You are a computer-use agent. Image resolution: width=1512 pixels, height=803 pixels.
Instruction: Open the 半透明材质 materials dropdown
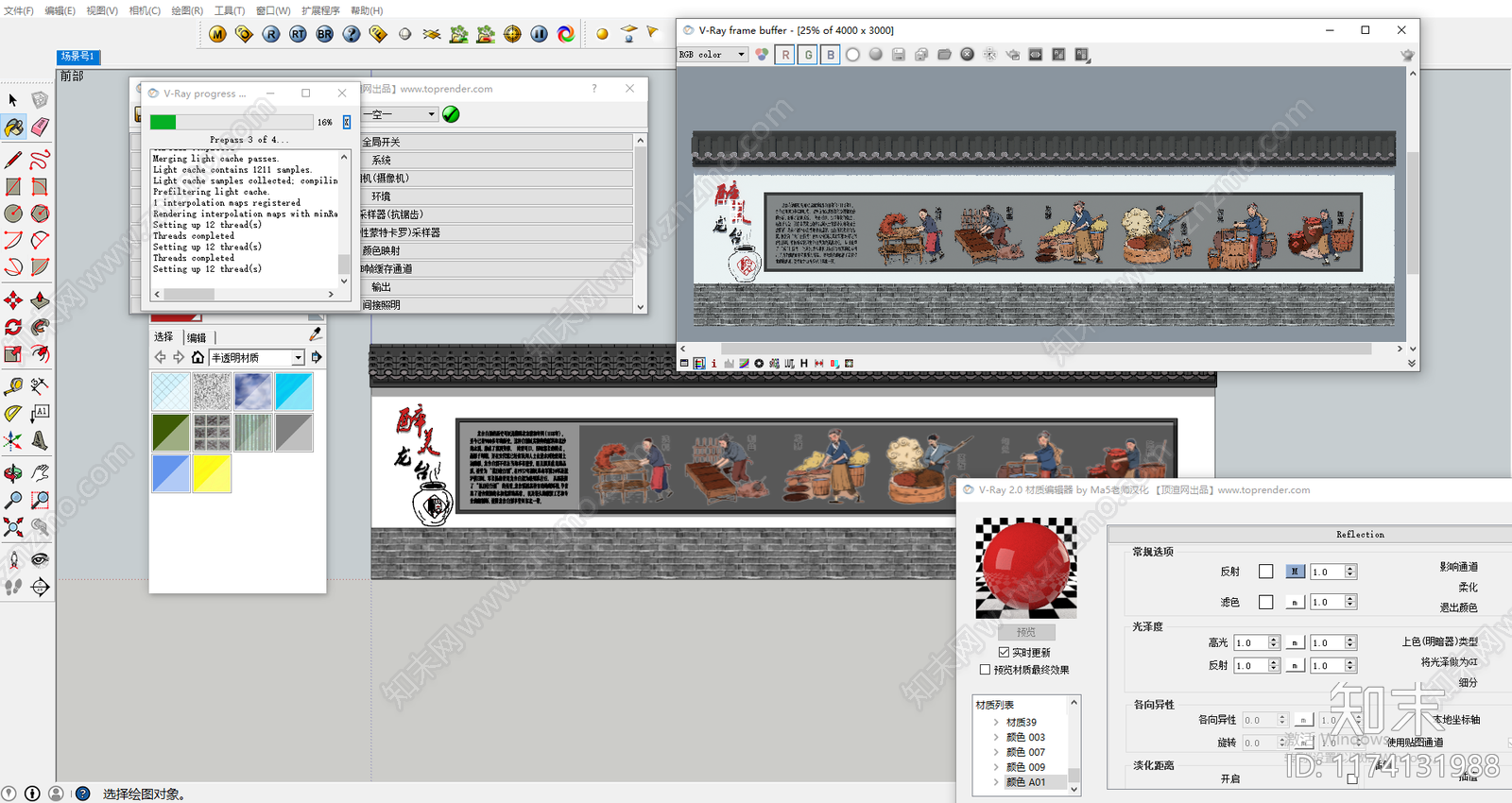(256, 358)
